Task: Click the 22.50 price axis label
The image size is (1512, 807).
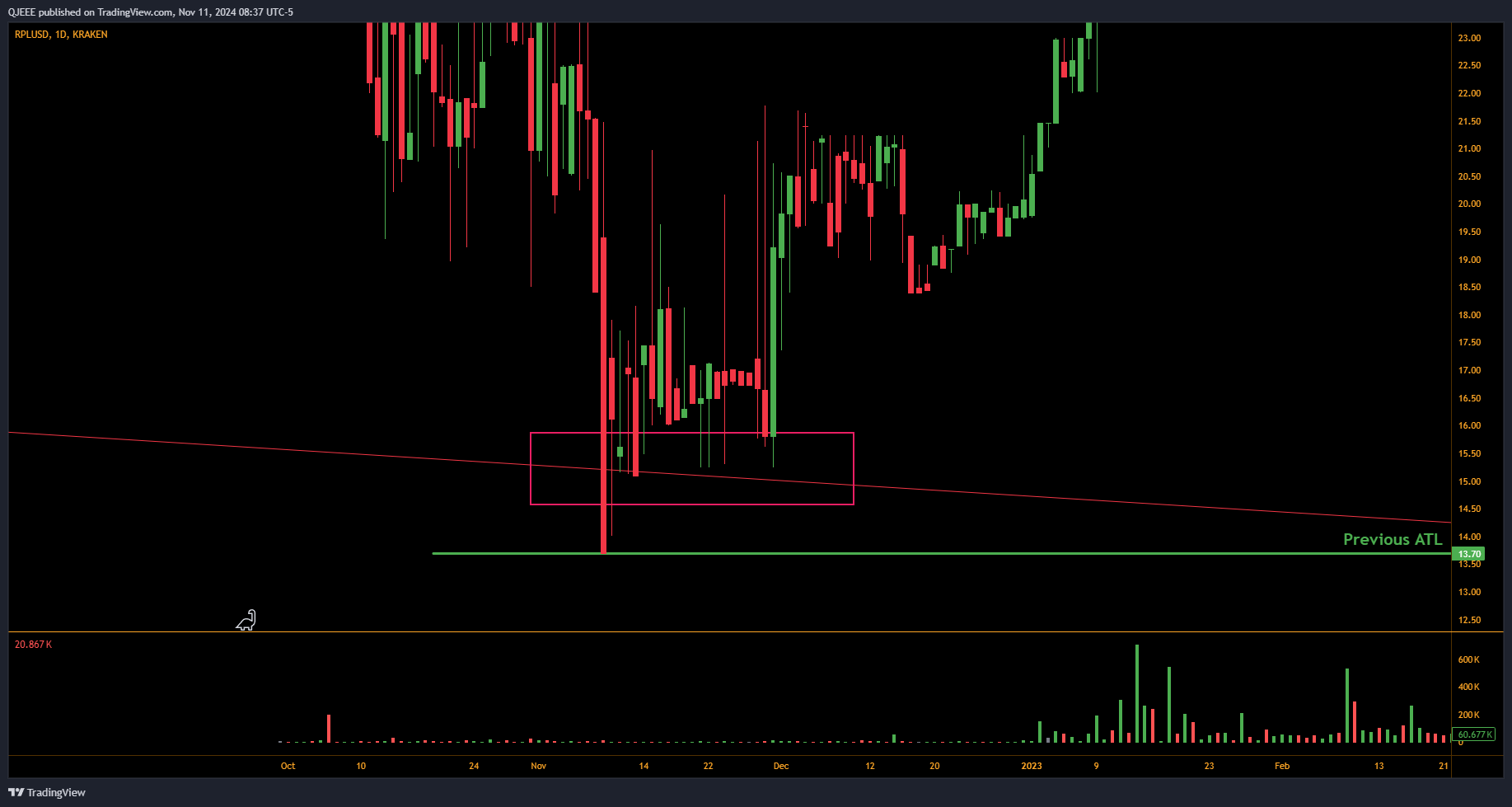Action: 1469,65
